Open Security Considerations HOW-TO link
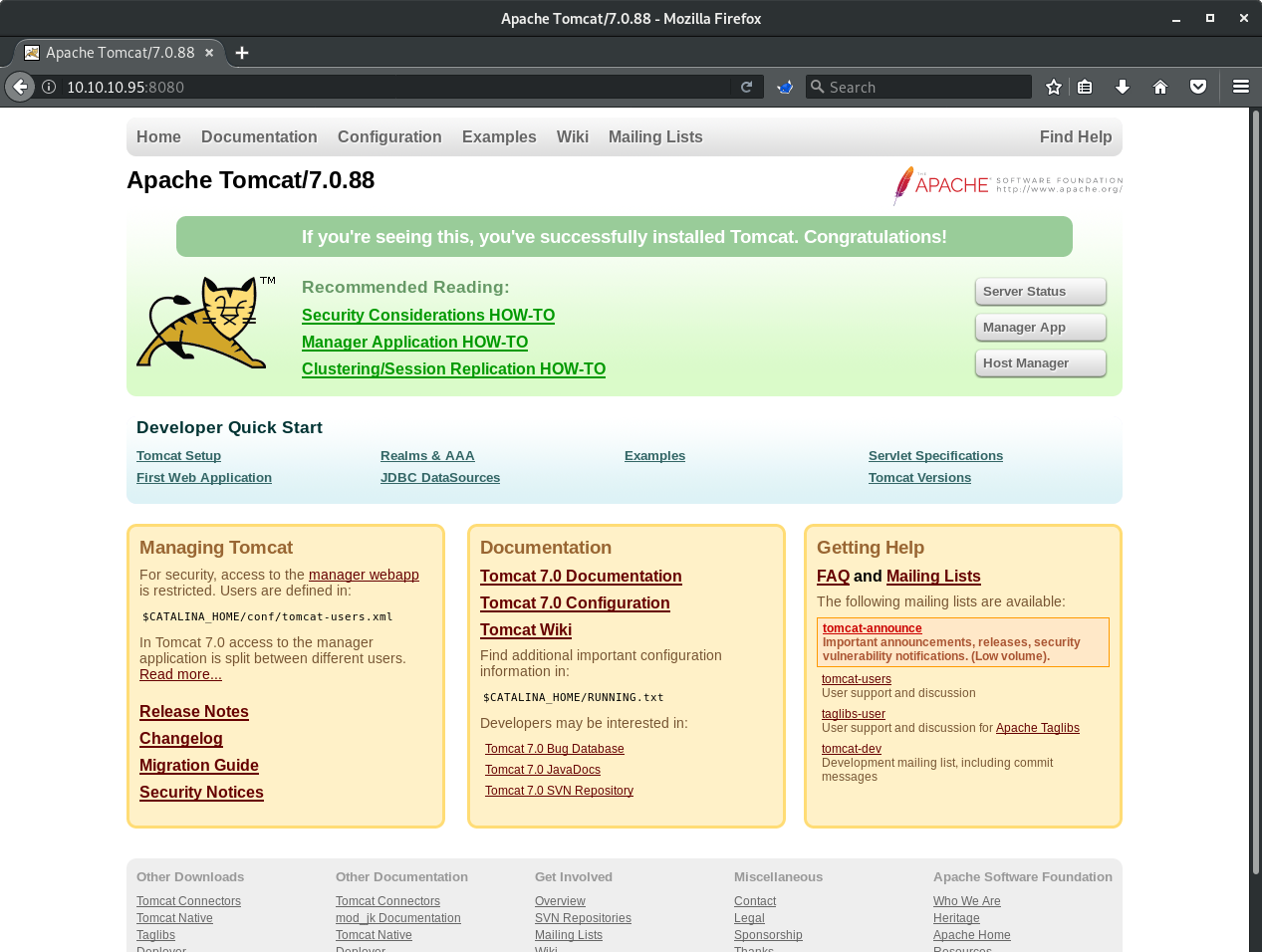 pyautogui.click(x=428, y=316)
